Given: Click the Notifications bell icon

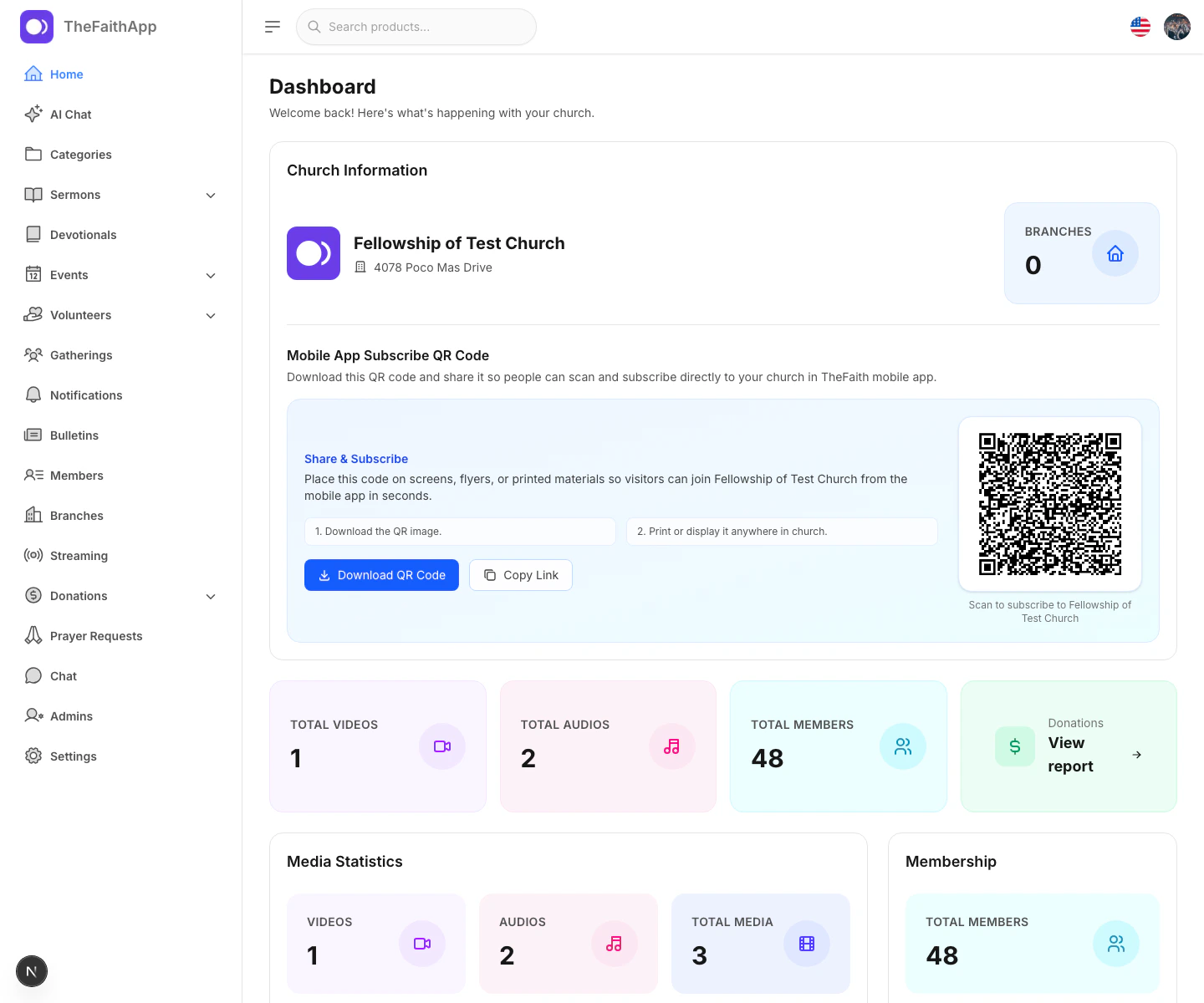Looking at the screenshot, I should point(33,395).
